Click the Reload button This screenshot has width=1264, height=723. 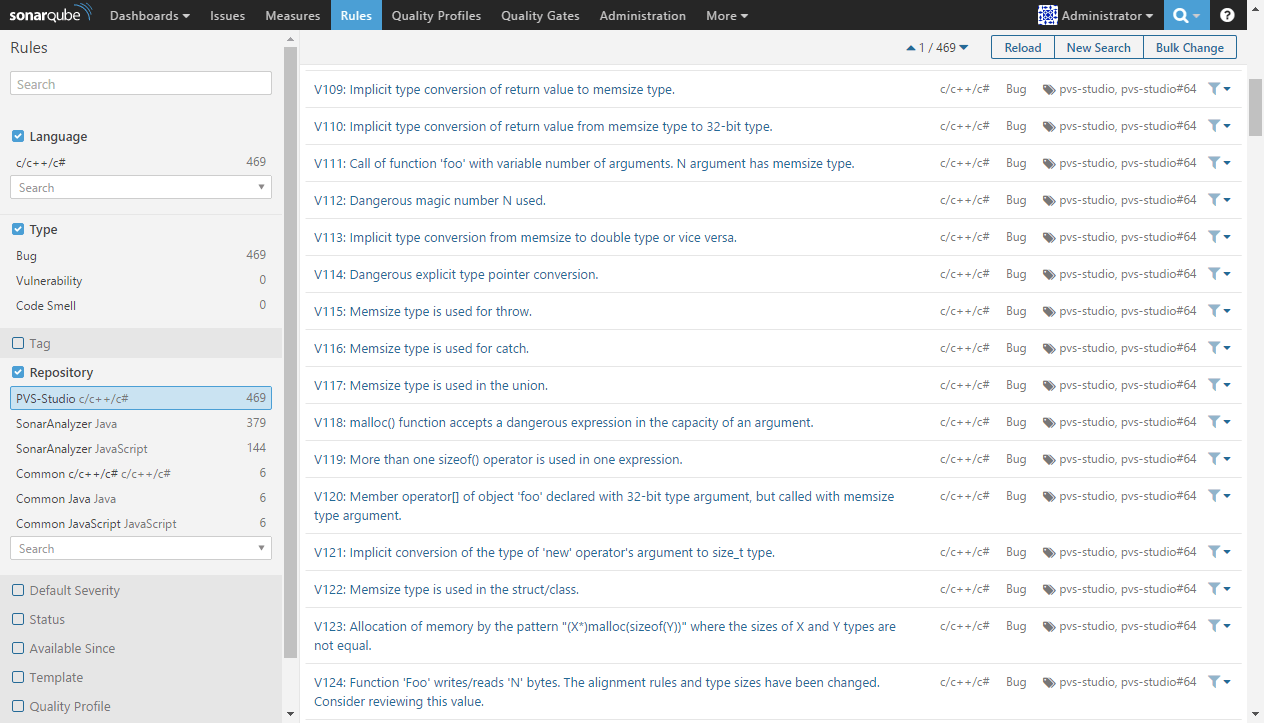[x=1023, y=47]
